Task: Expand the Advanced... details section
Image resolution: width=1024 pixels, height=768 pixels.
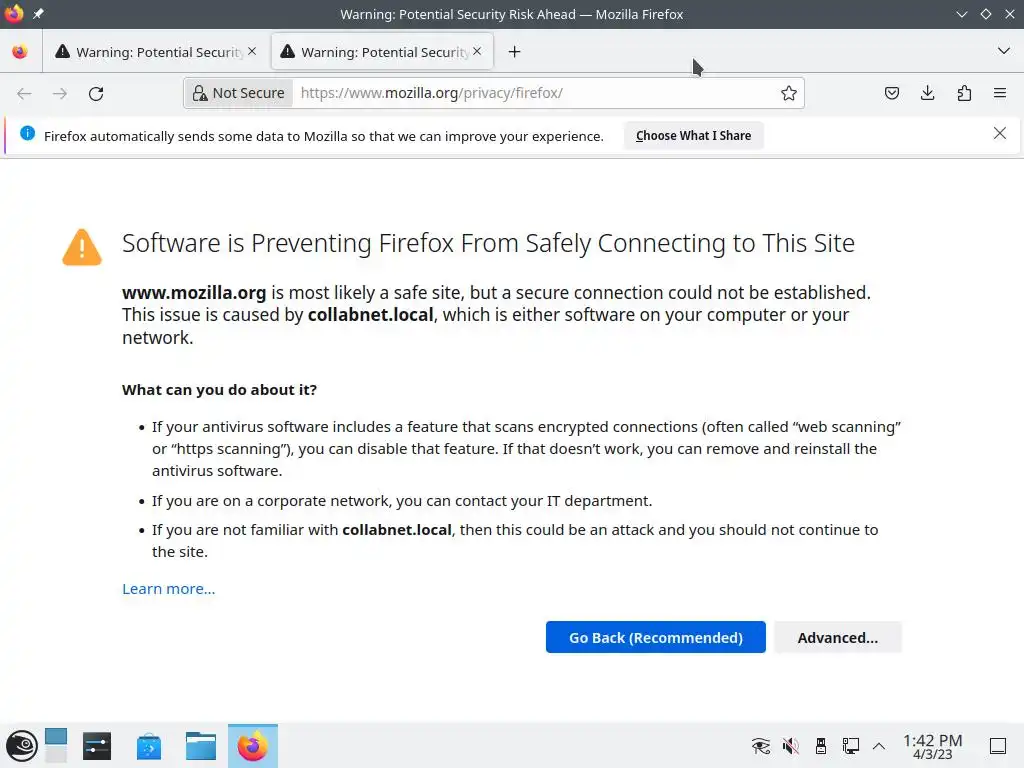Action: pos(837,637)
